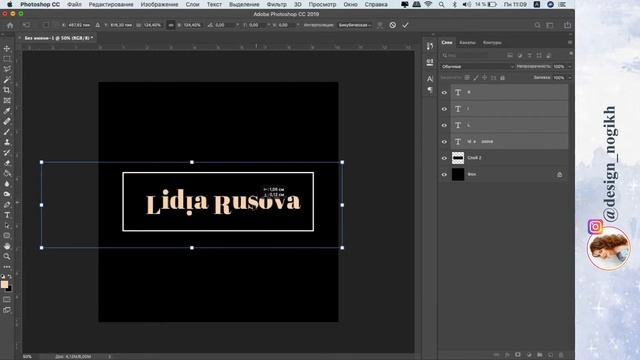Click the Слой 2 layer thumbnail
Viewport: 640px width, 360px height.
[x=458, y=158]
